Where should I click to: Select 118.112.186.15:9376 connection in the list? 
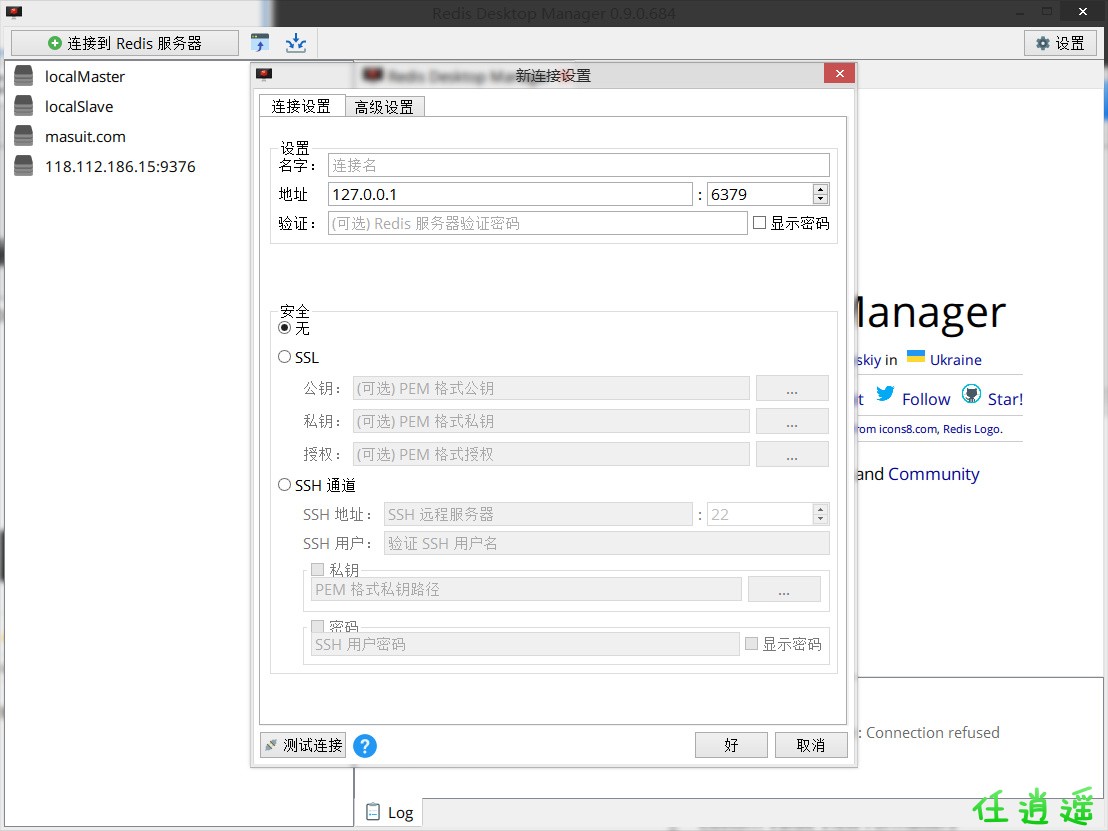120,167
